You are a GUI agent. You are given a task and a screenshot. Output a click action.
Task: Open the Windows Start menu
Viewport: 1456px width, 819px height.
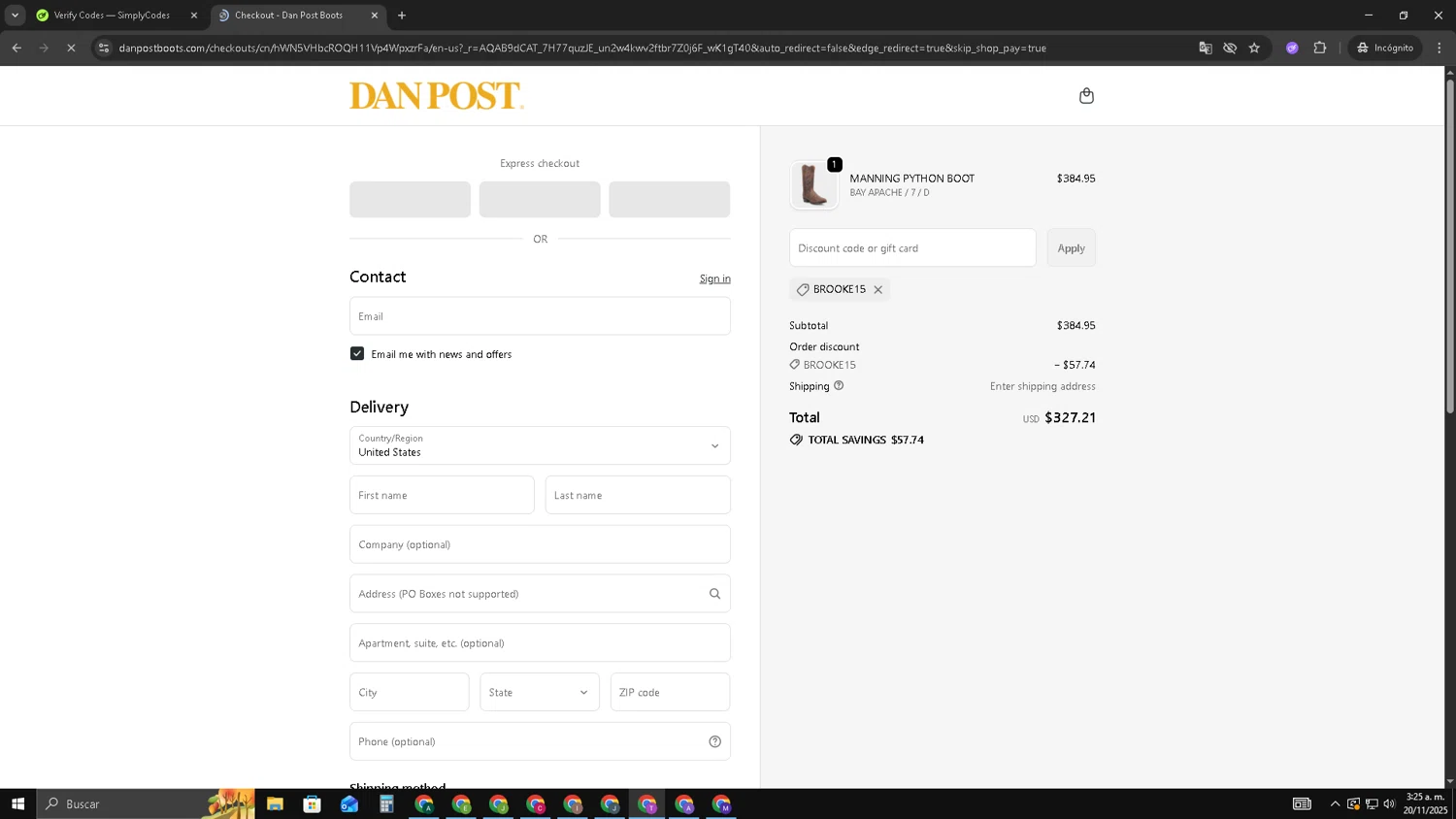point(17,803)
